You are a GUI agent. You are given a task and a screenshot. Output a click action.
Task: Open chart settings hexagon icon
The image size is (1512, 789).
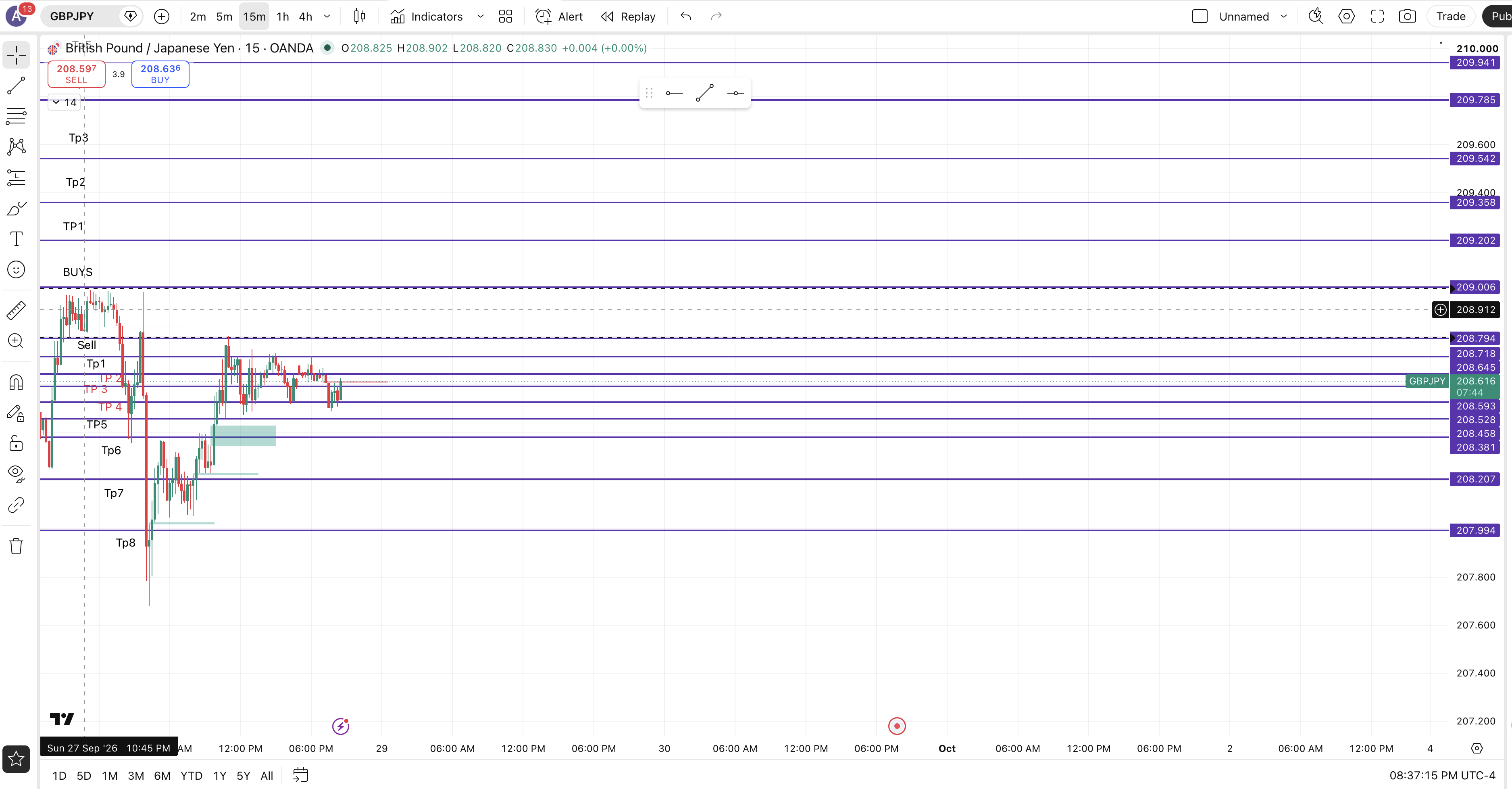coord(1346,17)
